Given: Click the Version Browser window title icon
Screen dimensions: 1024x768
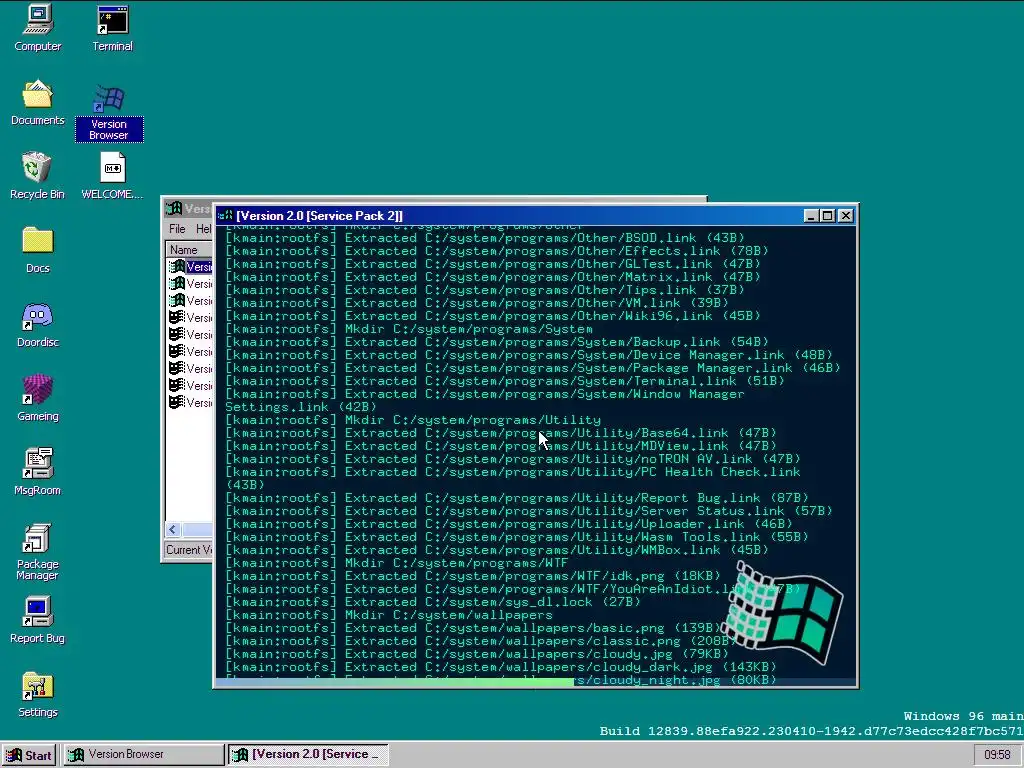Looking at the screenshot, I should 174,208.
